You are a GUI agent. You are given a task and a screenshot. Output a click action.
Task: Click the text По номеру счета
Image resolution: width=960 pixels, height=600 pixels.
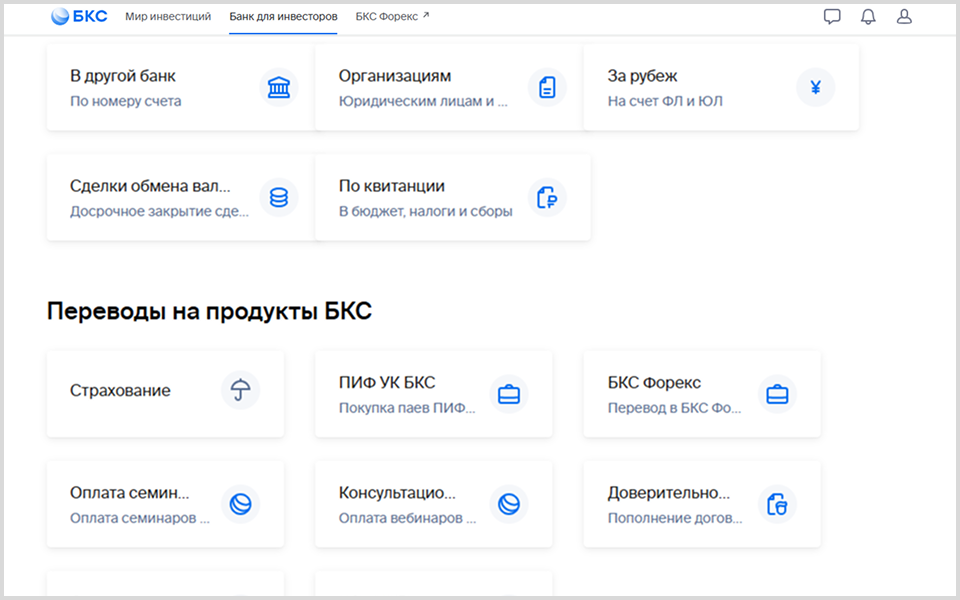126,101
